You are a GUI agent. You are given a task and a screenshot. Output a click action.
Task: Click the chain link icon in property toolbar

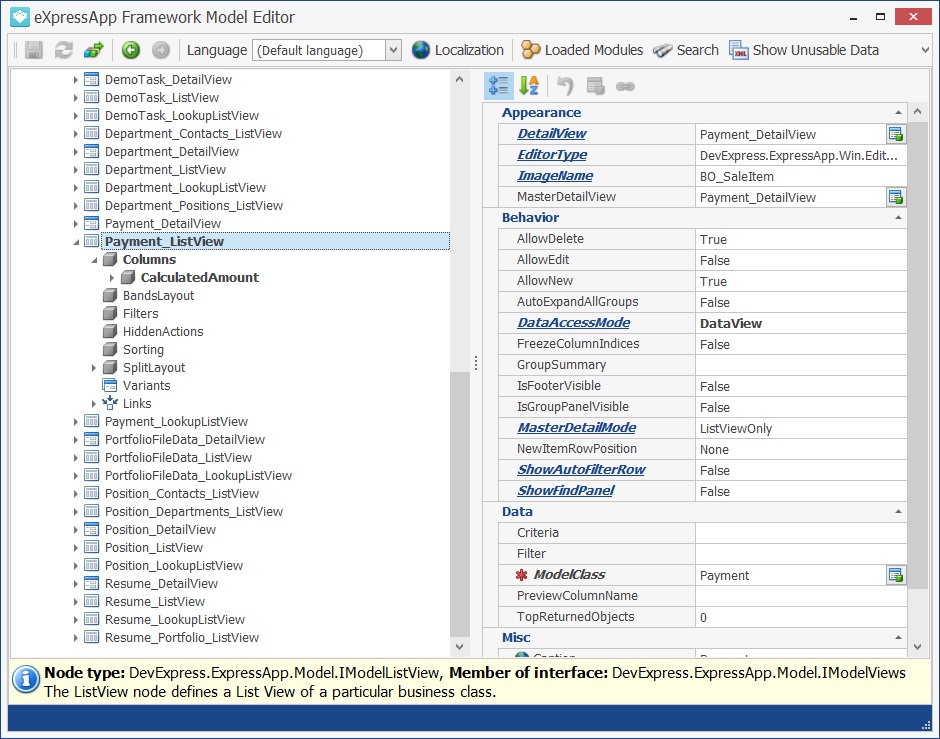click(x=625, y=86)
